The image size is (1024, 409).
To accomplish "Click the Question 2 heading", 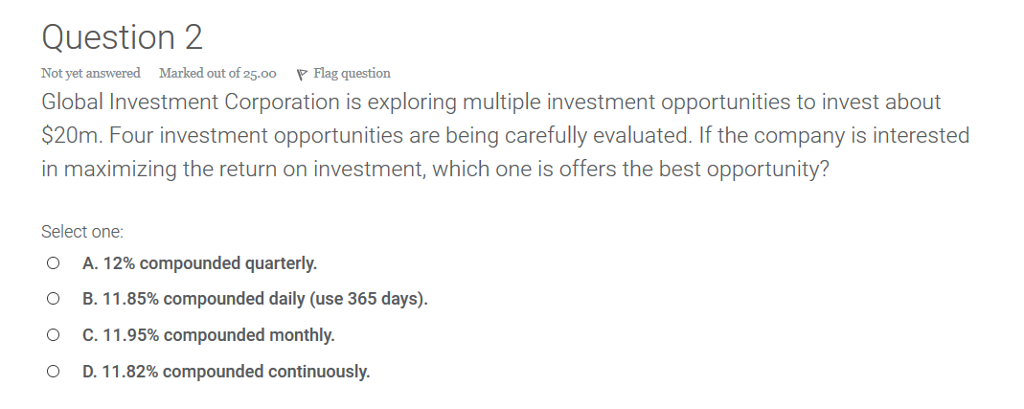I will click(122, 37).
